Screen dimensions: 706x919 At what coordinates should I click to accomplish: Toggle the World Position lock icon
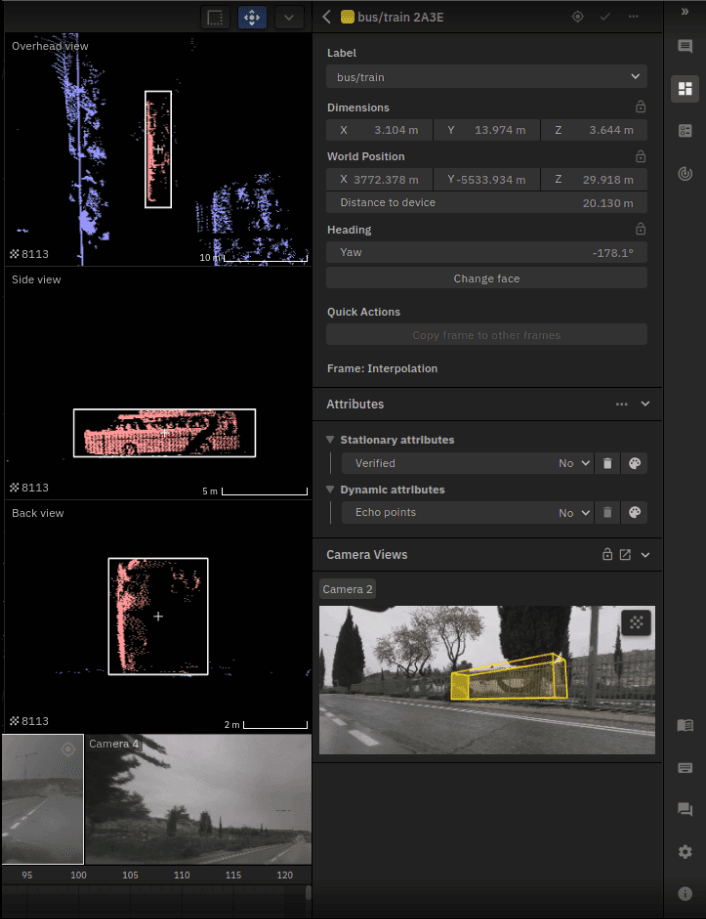640,156
